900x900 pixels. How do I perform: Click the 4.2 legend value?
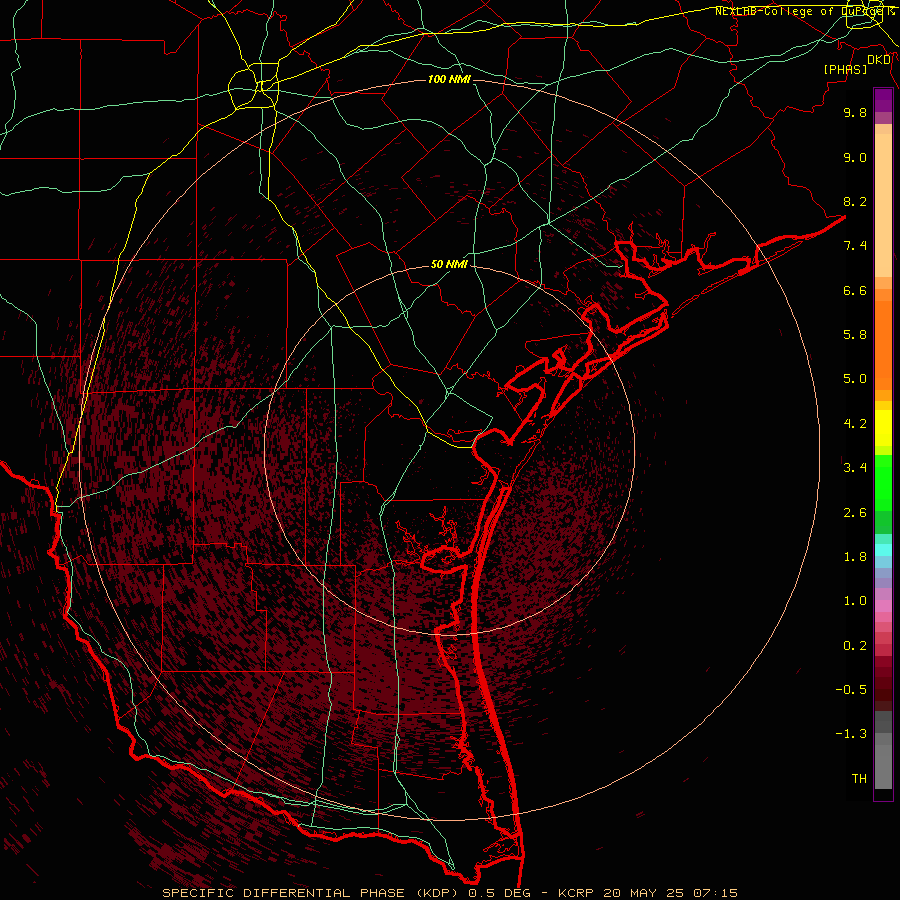click(855, 424)
